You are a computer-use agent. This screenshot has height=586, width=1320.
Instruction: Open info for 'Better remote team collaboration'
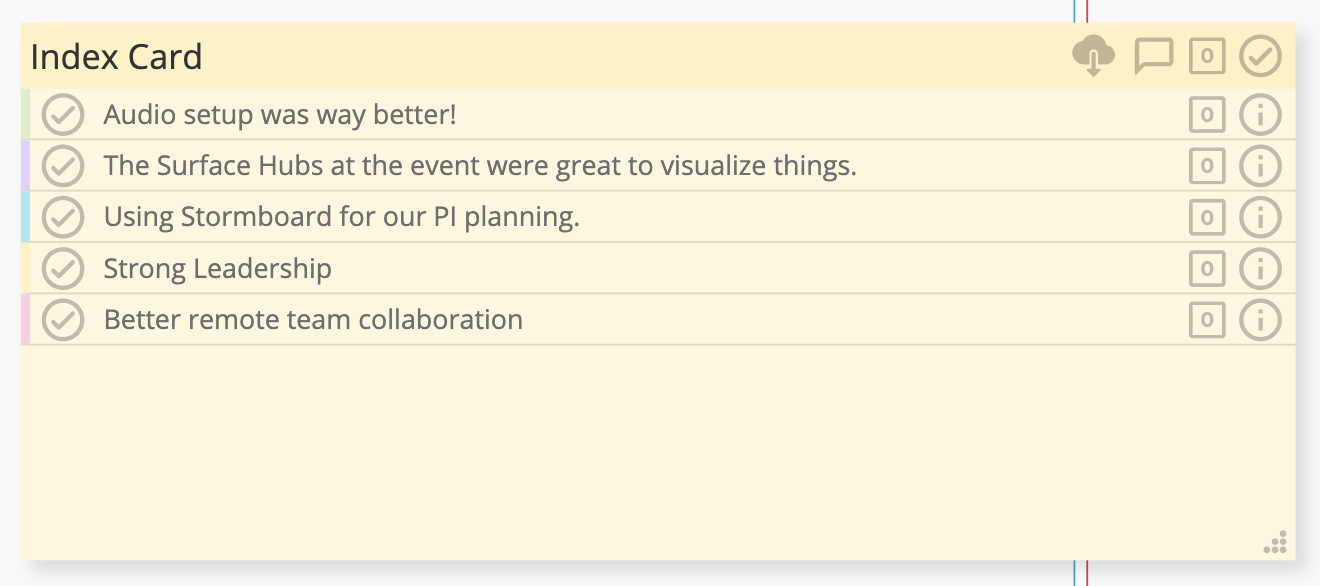click(1260, 320)
